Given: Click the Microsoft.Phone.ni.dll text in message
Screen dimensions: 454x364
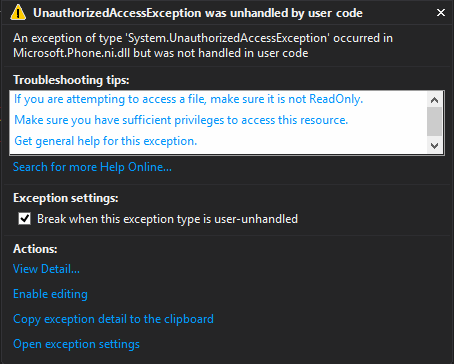Looking at the screenshot, I should pos(71,53).
